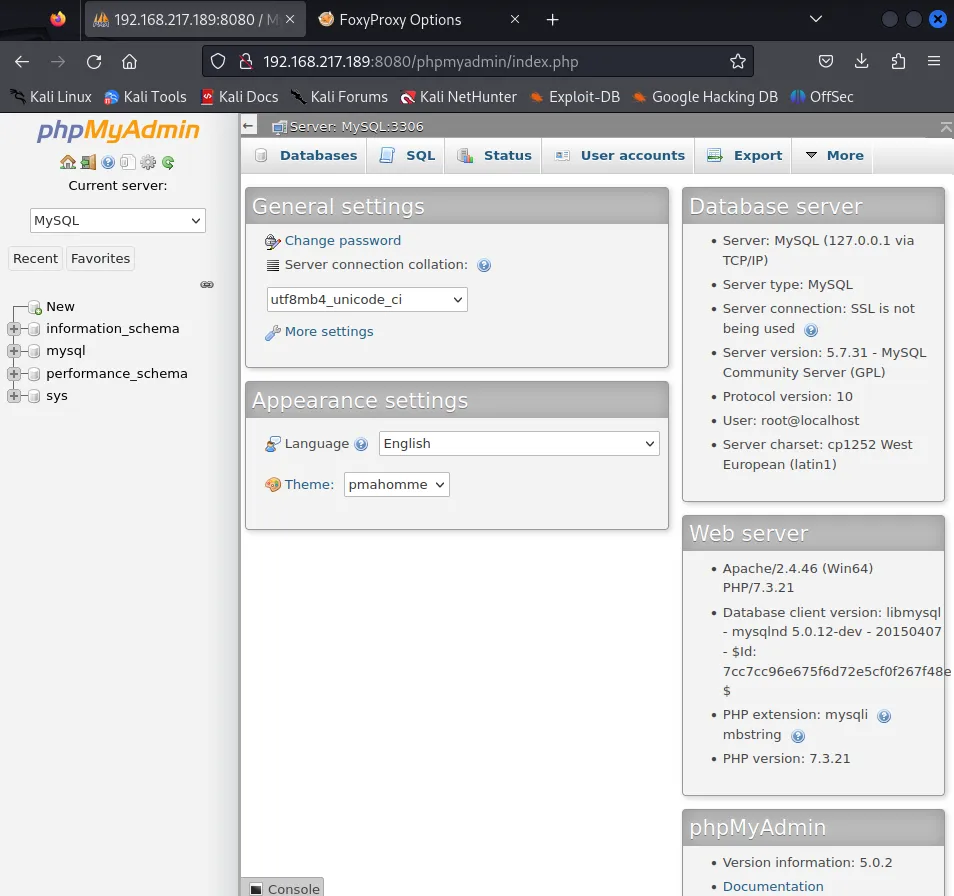Open the phpMyAdmin Documentation link
954x896 pixels.
pos(773,887)
